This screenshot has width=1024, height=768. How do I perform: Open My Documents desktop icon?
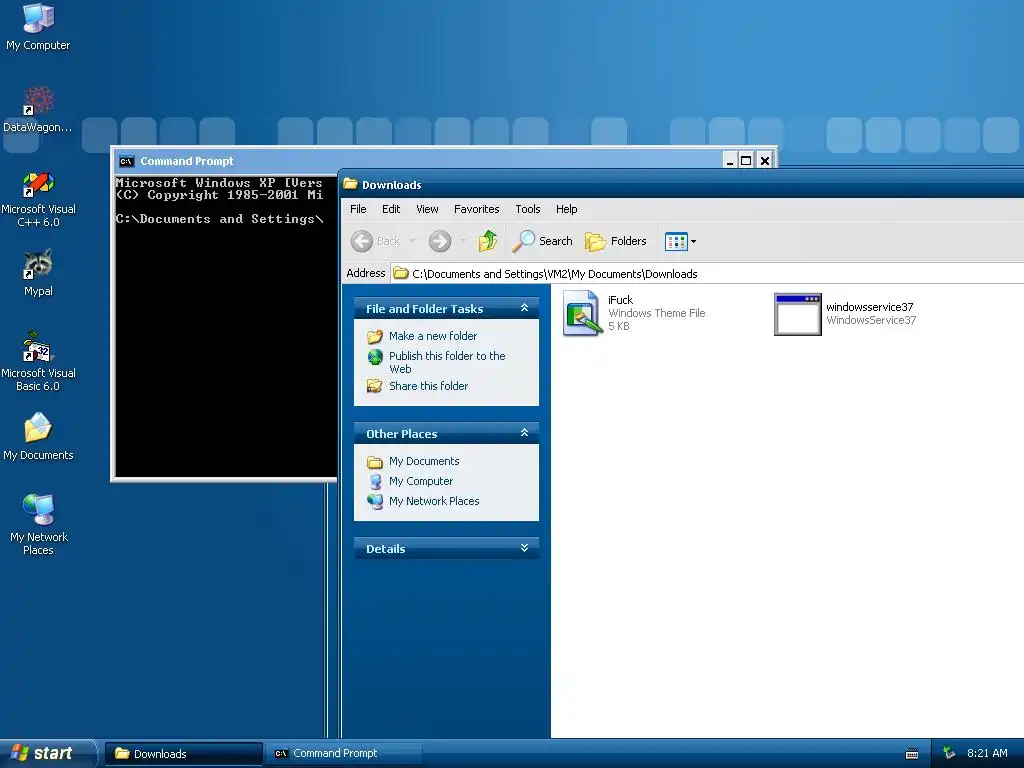38,436
